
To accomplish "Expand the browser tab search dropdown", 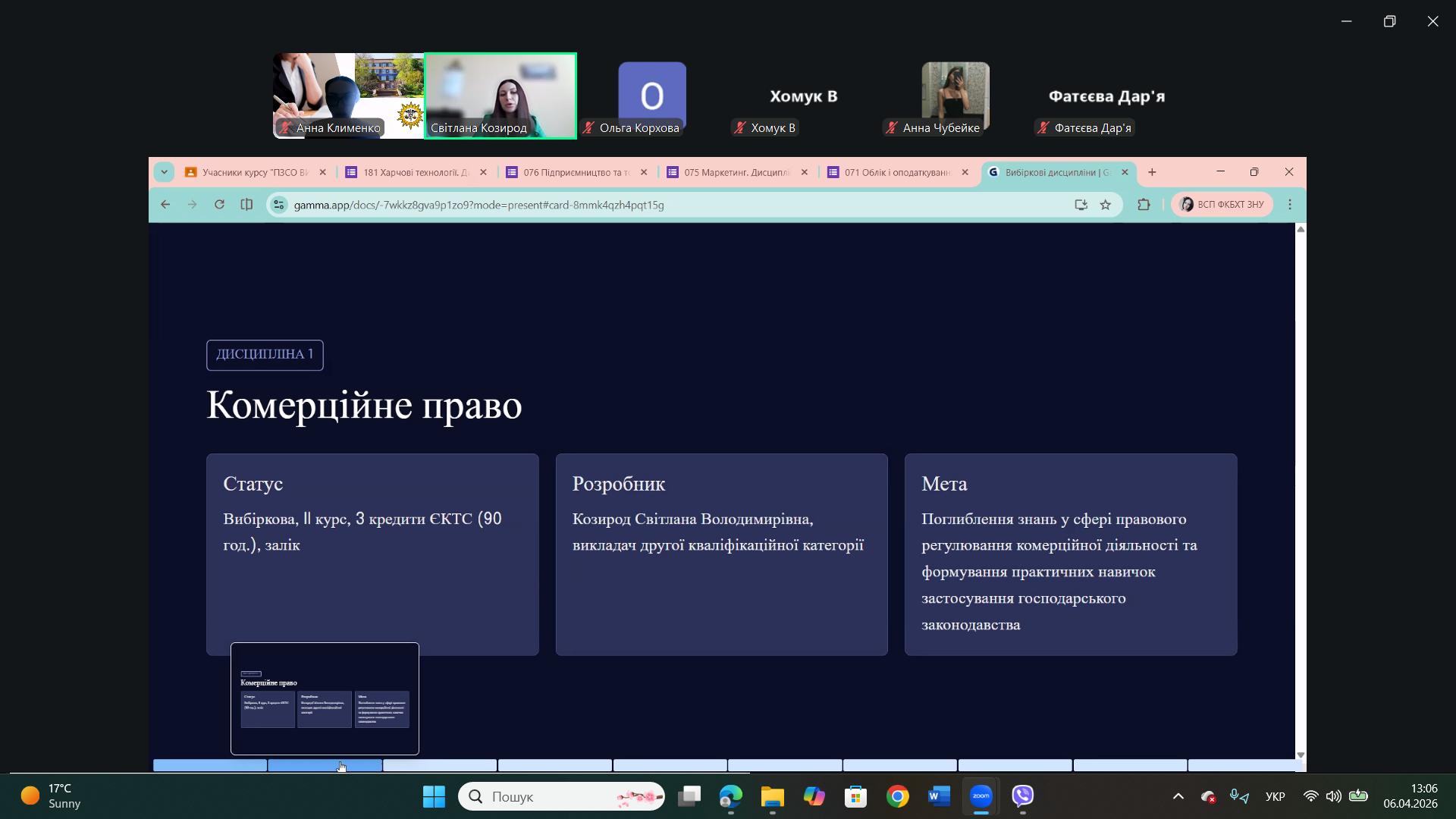I will click(x=164, y=173).
